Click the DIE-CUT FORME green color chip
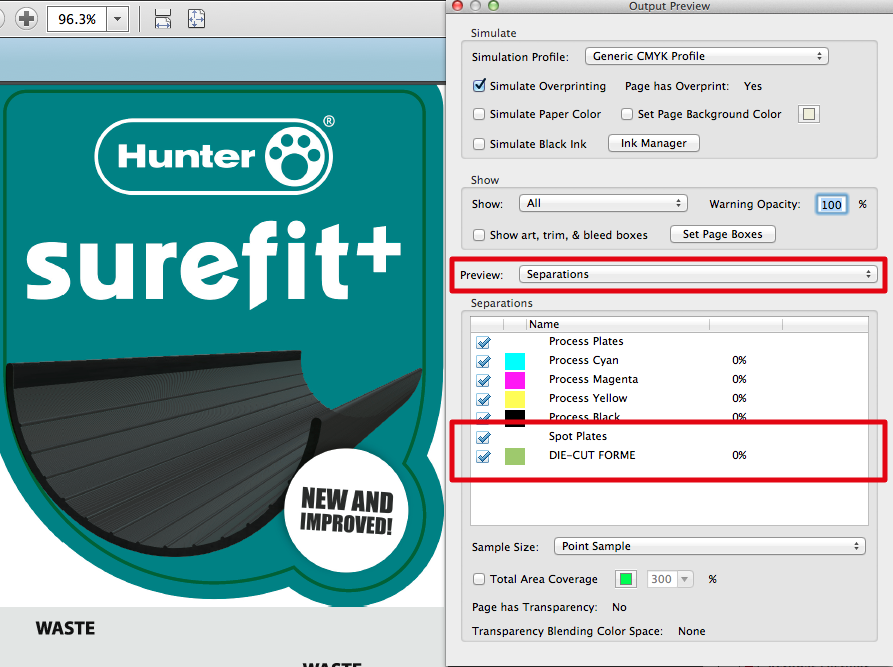This screenshot has width=893, height=667. point(515,455)
